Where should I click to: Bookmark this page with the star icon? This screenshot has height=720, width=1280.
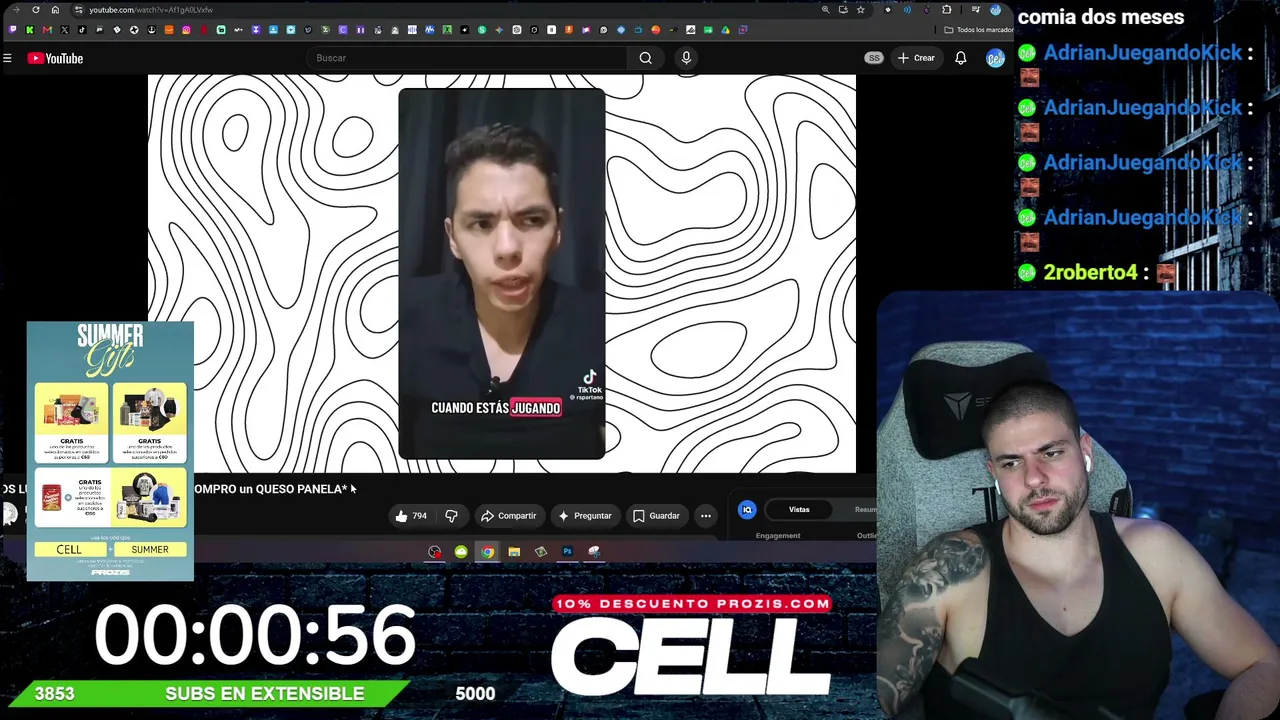click(860, 10)
